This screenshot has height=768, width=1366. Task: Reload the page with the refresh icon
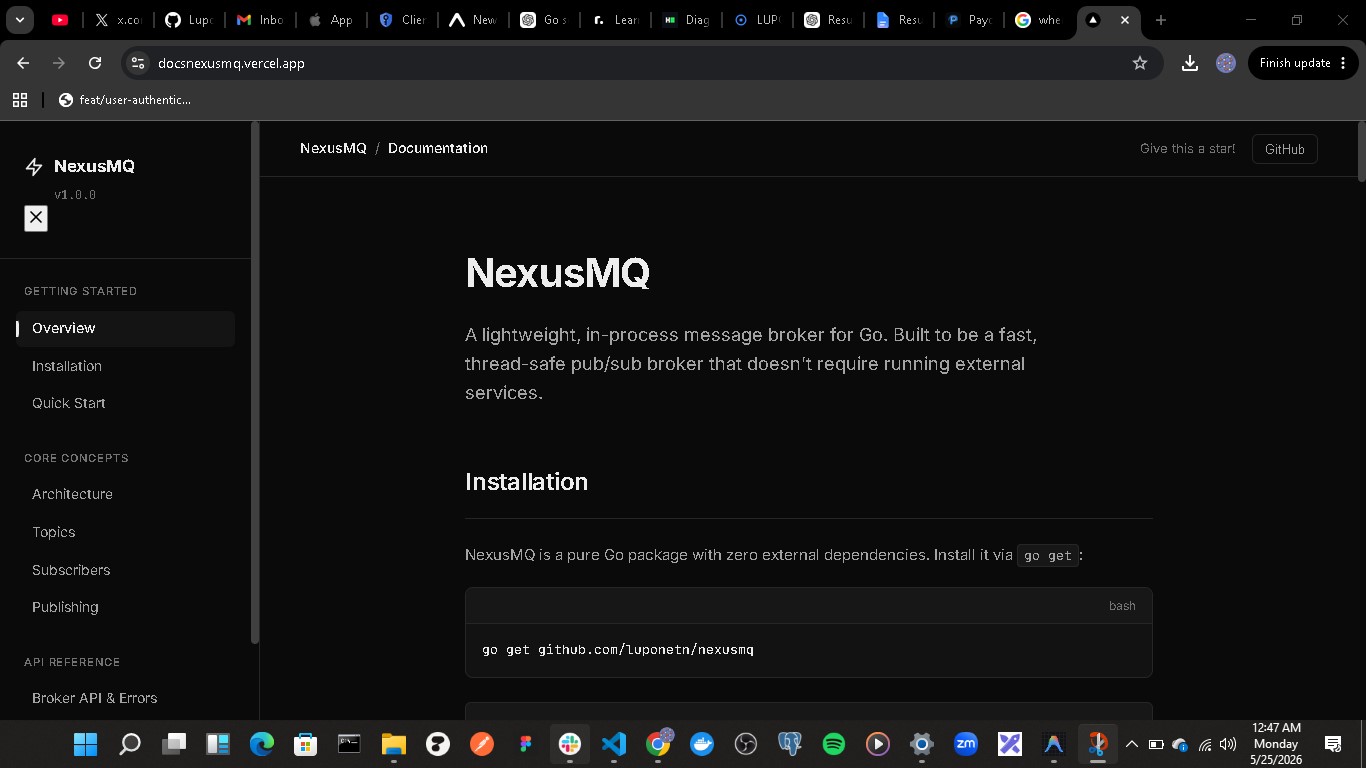tap(95, 63)
